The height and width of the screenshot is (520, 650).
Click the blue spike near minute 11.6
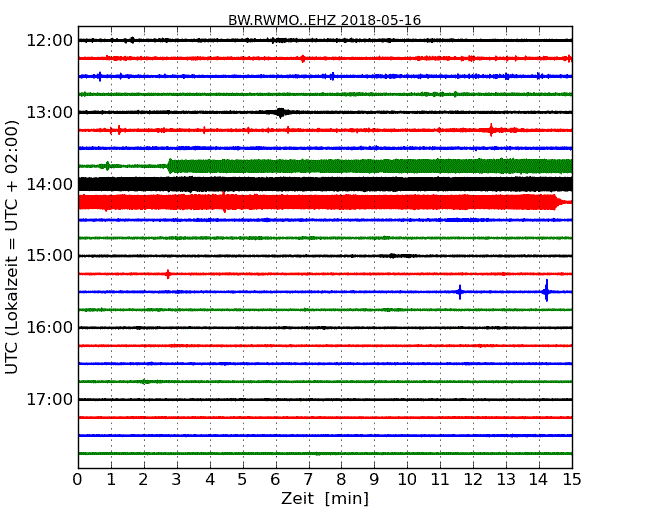(x=460, y=292)
